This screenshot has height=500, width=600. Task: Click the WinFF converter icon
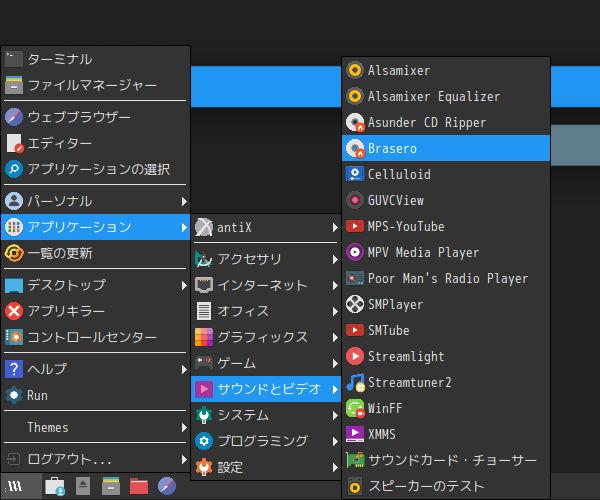click(x=355, y=409)
